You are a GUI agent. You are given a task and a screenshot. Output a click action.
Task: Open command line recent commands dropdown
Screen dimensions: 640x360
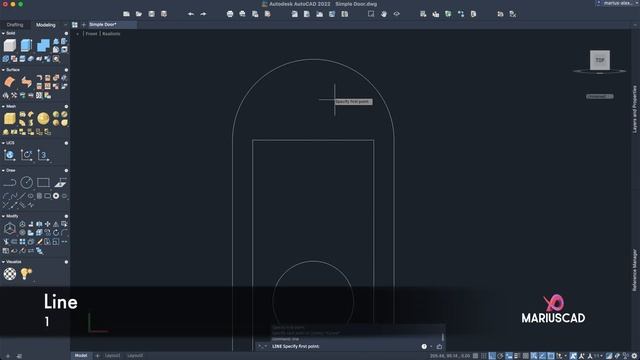coord(262,346)
